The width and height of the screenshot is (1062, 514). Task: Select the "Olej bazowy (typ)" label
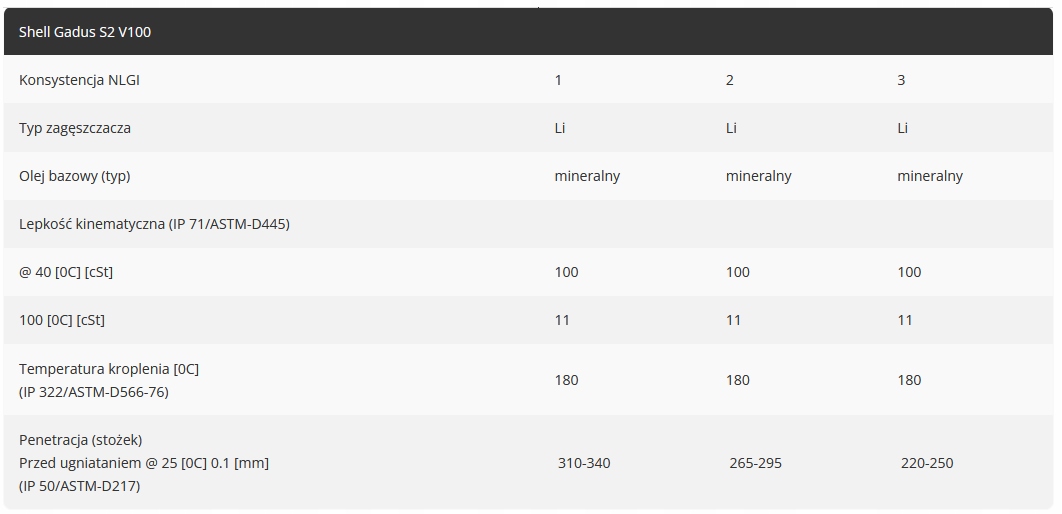click(x=75, y=176)
